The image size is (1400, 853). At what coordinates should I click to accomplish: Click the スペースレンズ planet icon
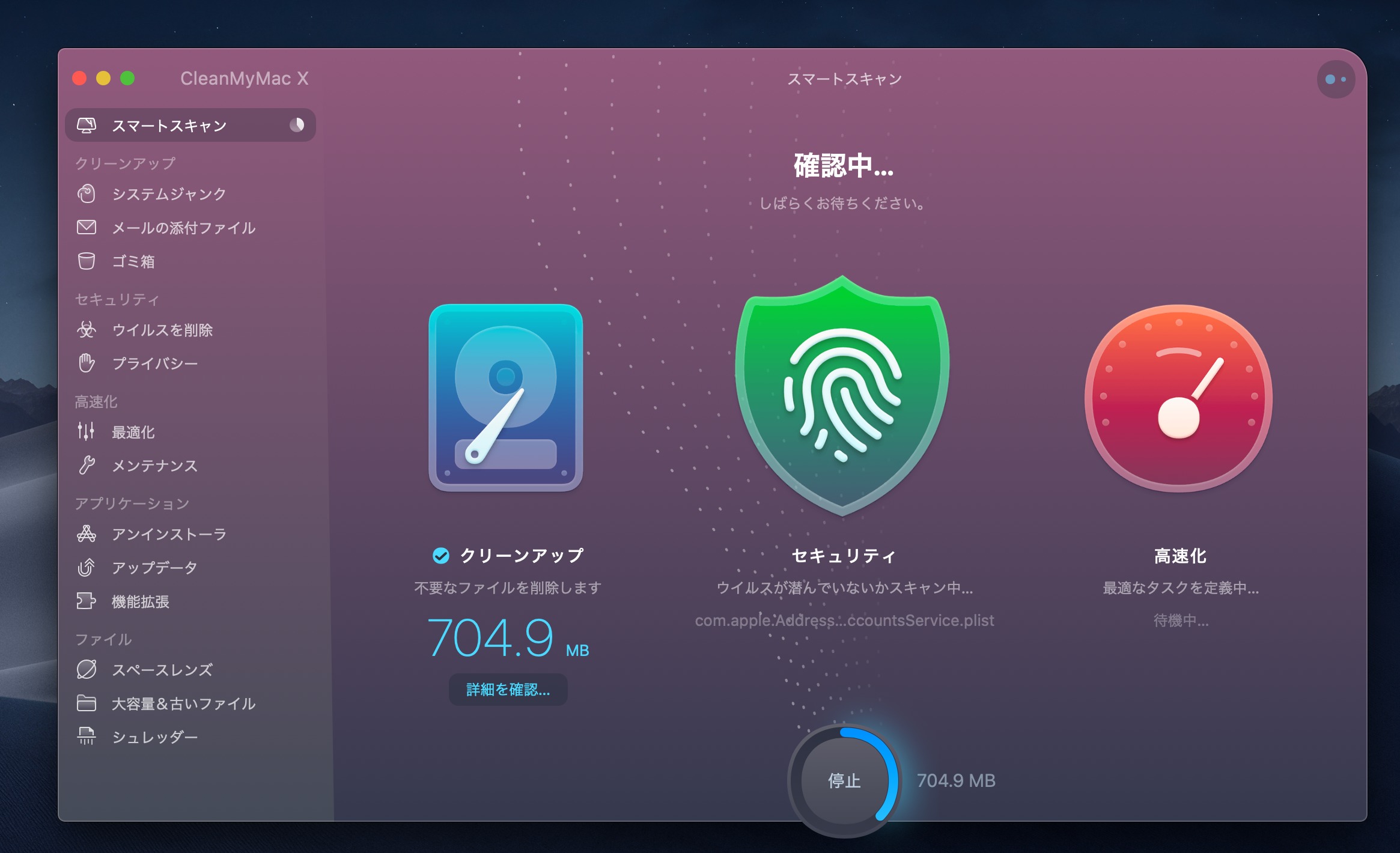tap(87, 669)
